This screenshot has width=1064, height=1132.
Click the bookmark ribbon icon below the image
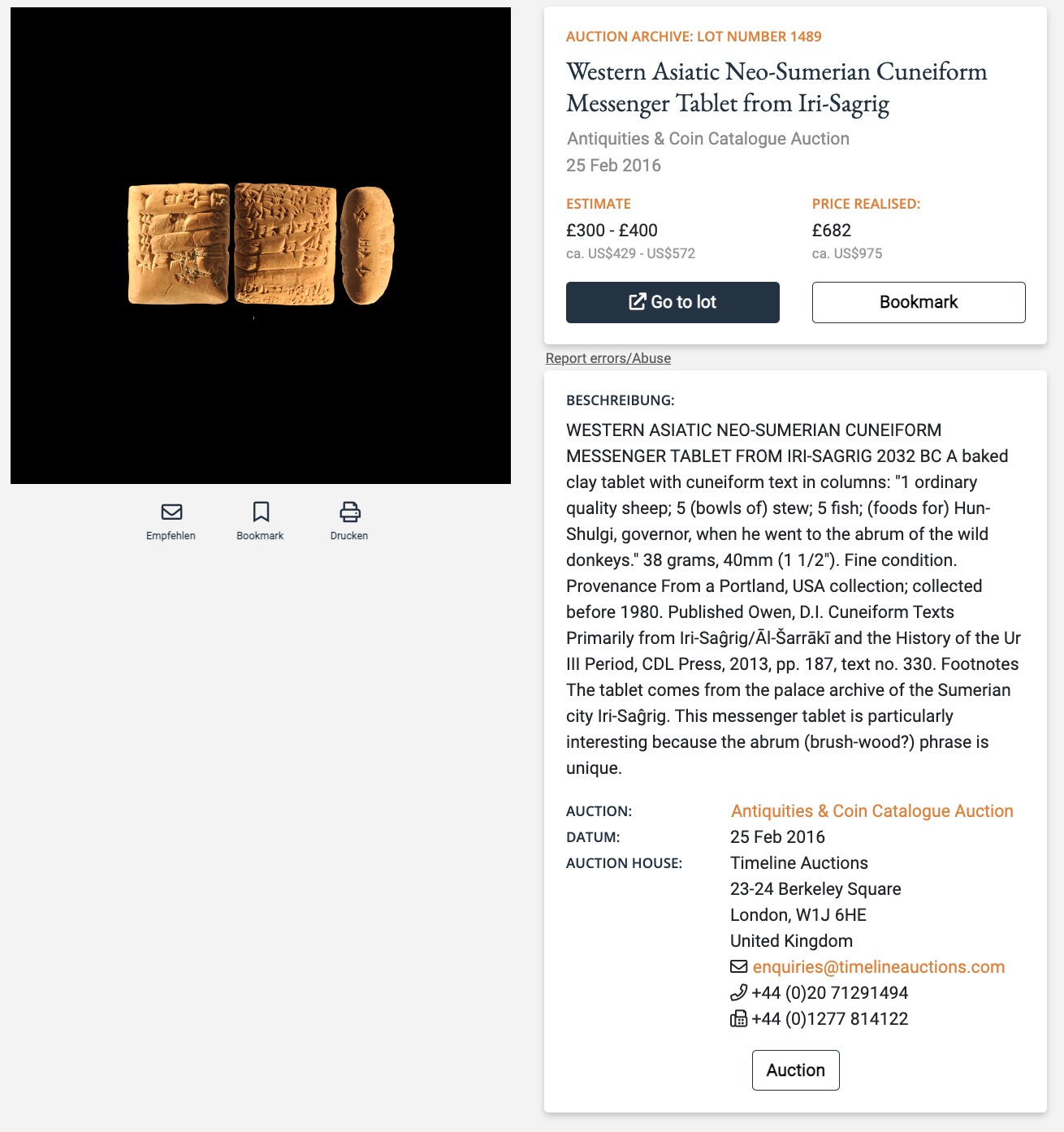pos(261,512)
